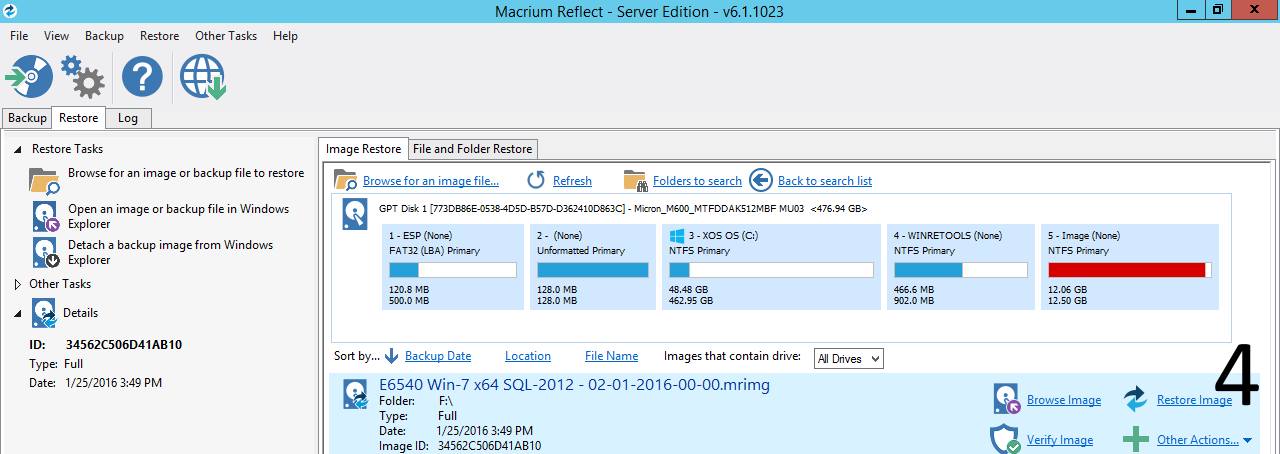Switch to the Backup tab
Viewport: 1280px width, 454px height.
tap(27, 118)
